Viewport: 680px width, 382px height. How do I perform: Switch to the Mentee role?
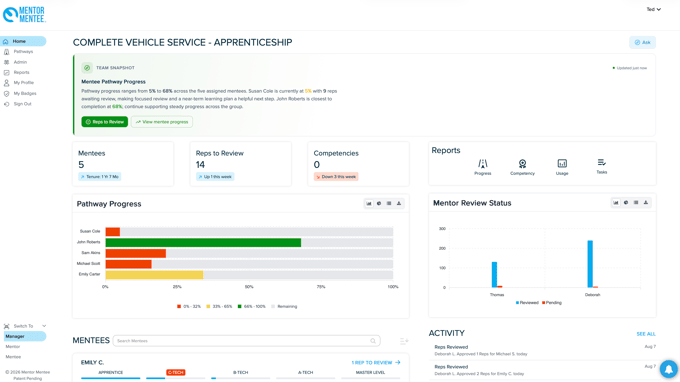click(x=13, y=357)
